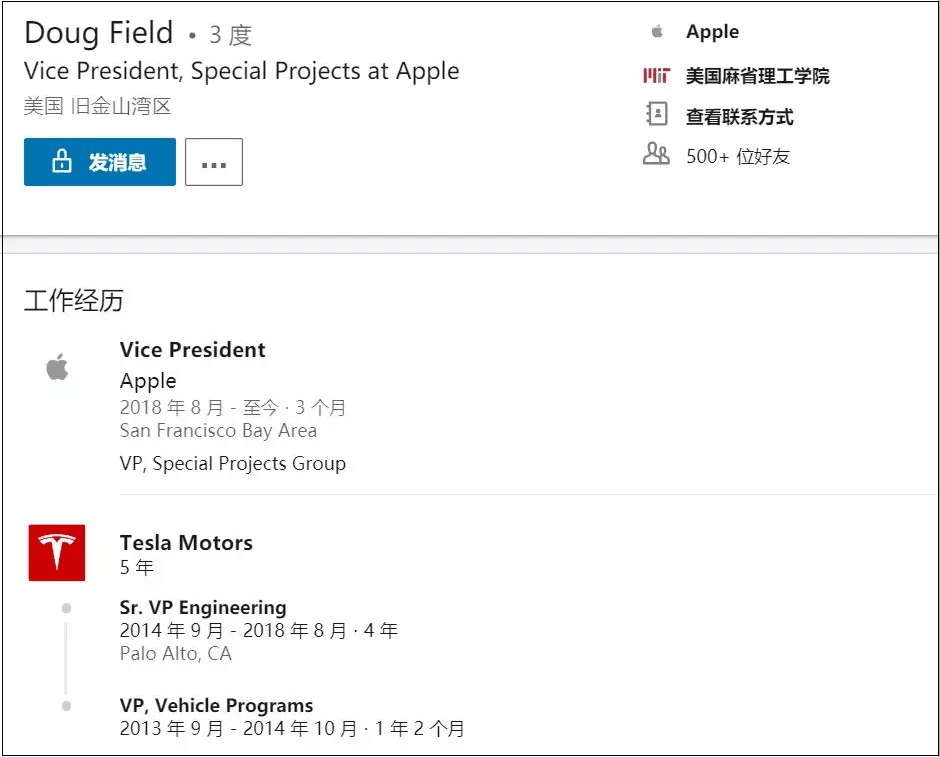Click the 工作经历 section heading
Image resolution: width=940 pixels, height=757 pixels.
[74, 300]
